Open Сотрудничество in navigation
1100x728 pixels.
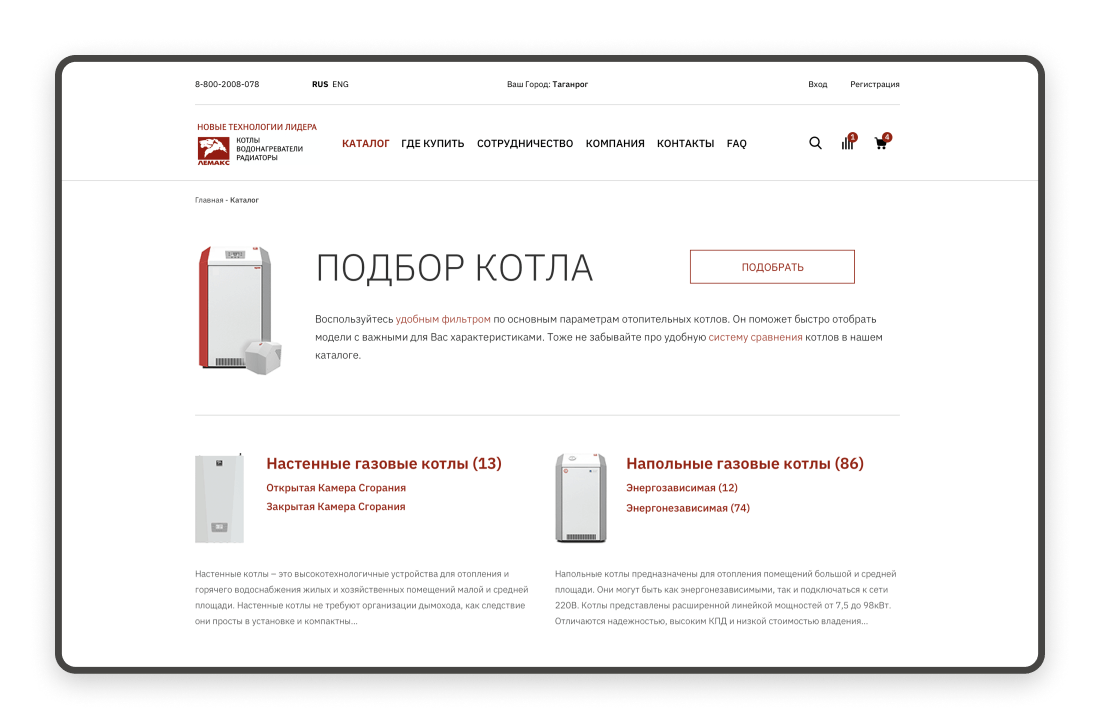pyautogui.click(x=525, y=144)
